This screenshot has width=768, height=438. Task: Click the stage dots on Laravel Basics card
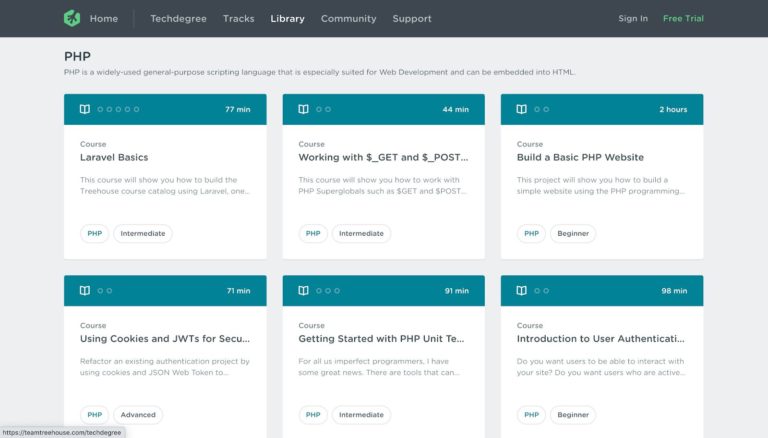click(118, 109)
